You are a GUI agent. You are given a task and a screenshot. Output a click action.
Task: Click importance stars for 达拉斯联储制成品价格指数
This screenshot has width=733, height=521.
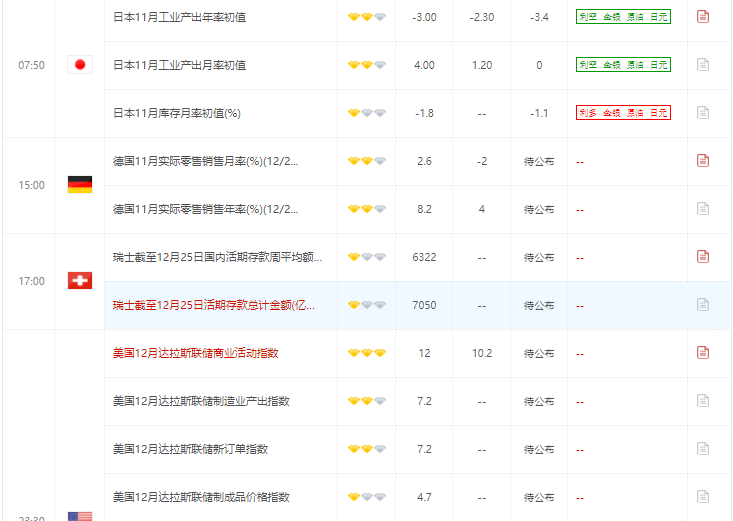point(367,497)
